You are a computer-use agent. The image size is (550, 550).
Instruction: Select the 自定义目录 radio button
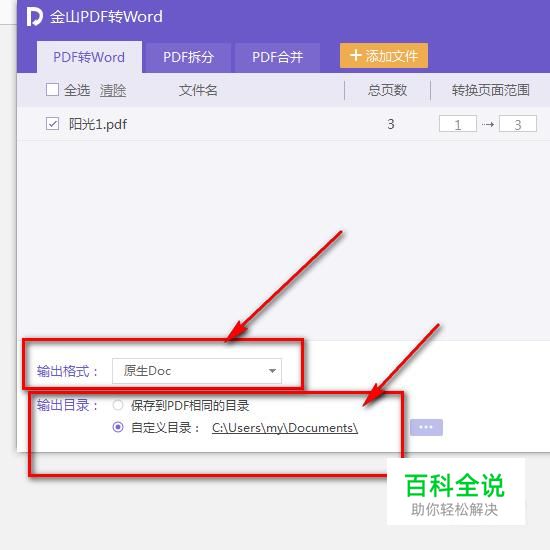pyautogui.click(x=118, y=427)
